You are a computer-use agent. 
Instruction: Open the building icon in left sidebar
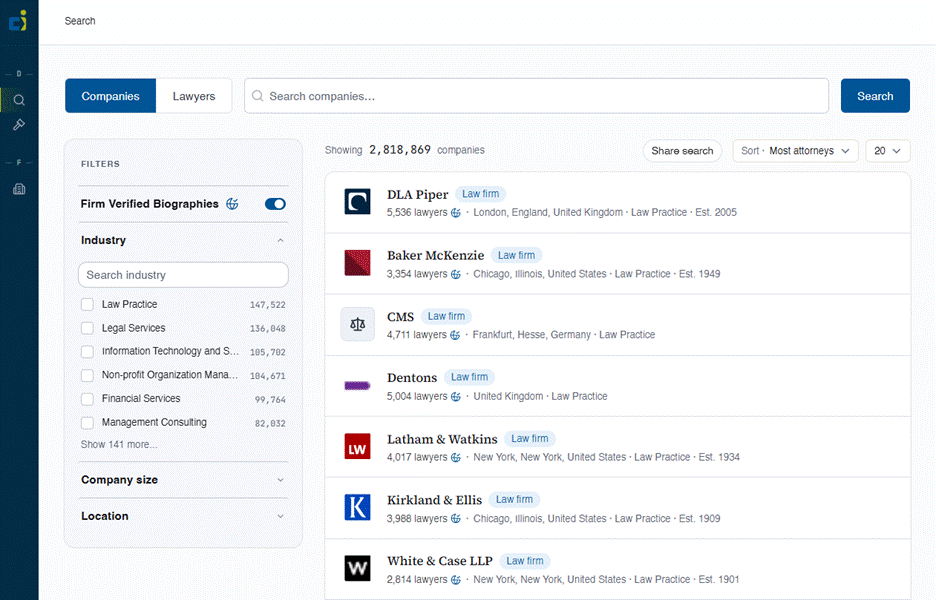(x=19, y=189)
